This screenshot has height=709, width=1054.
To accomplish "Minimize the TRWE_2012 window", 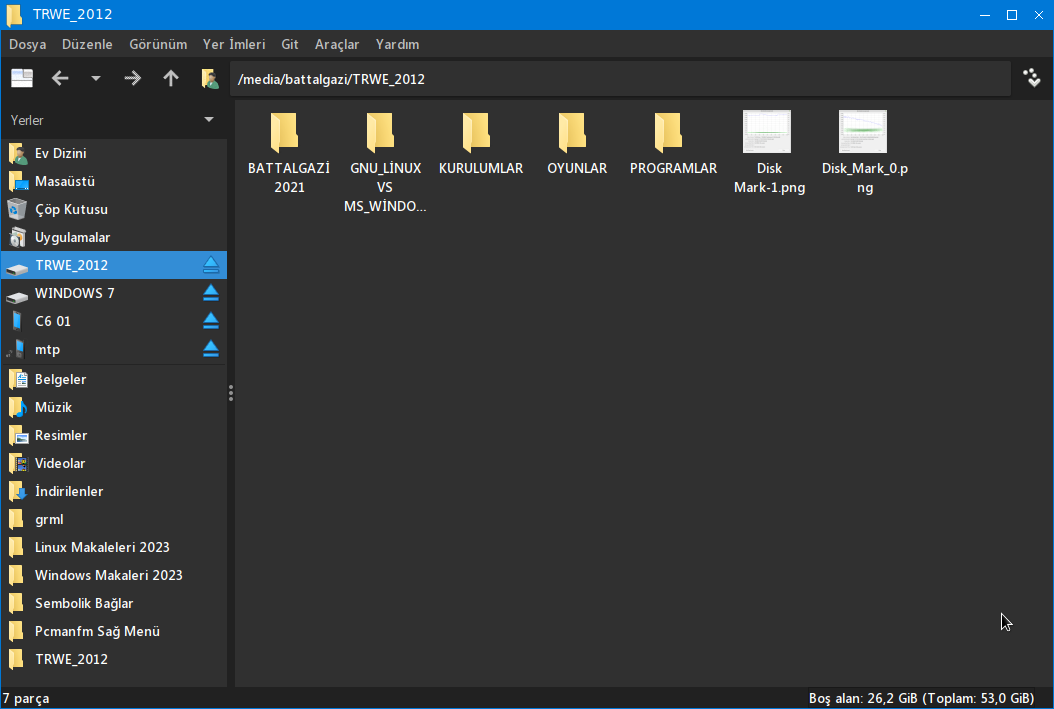I will (985, 15).
